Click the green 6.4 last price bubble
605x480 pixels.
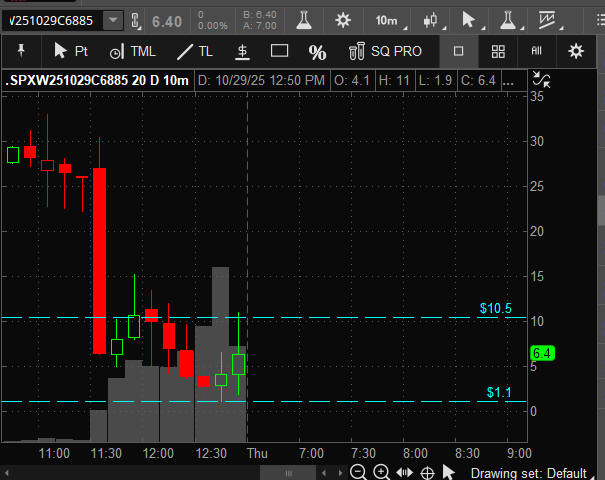(x=542, y=353)
